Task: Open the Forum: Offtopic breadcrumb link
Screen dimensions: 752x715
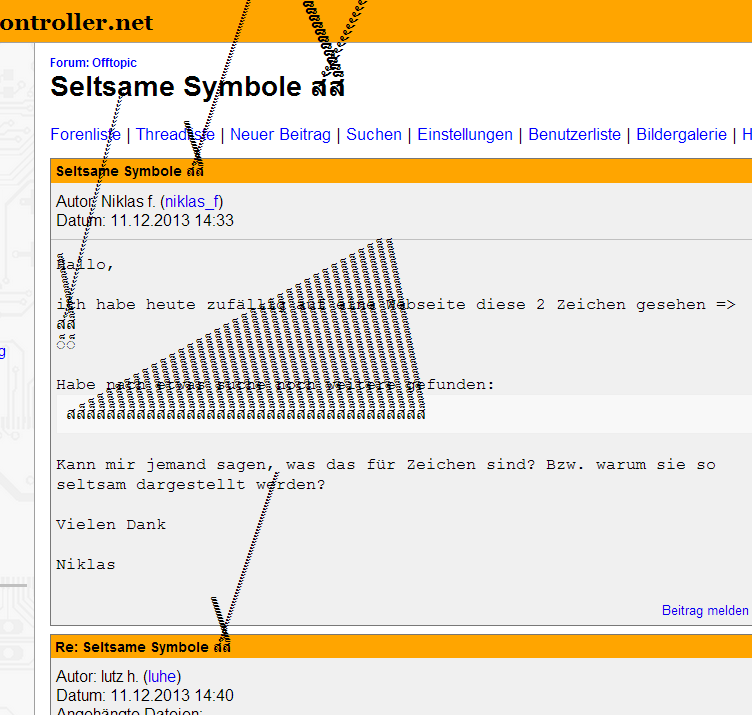Action: [x=93, y=63]
